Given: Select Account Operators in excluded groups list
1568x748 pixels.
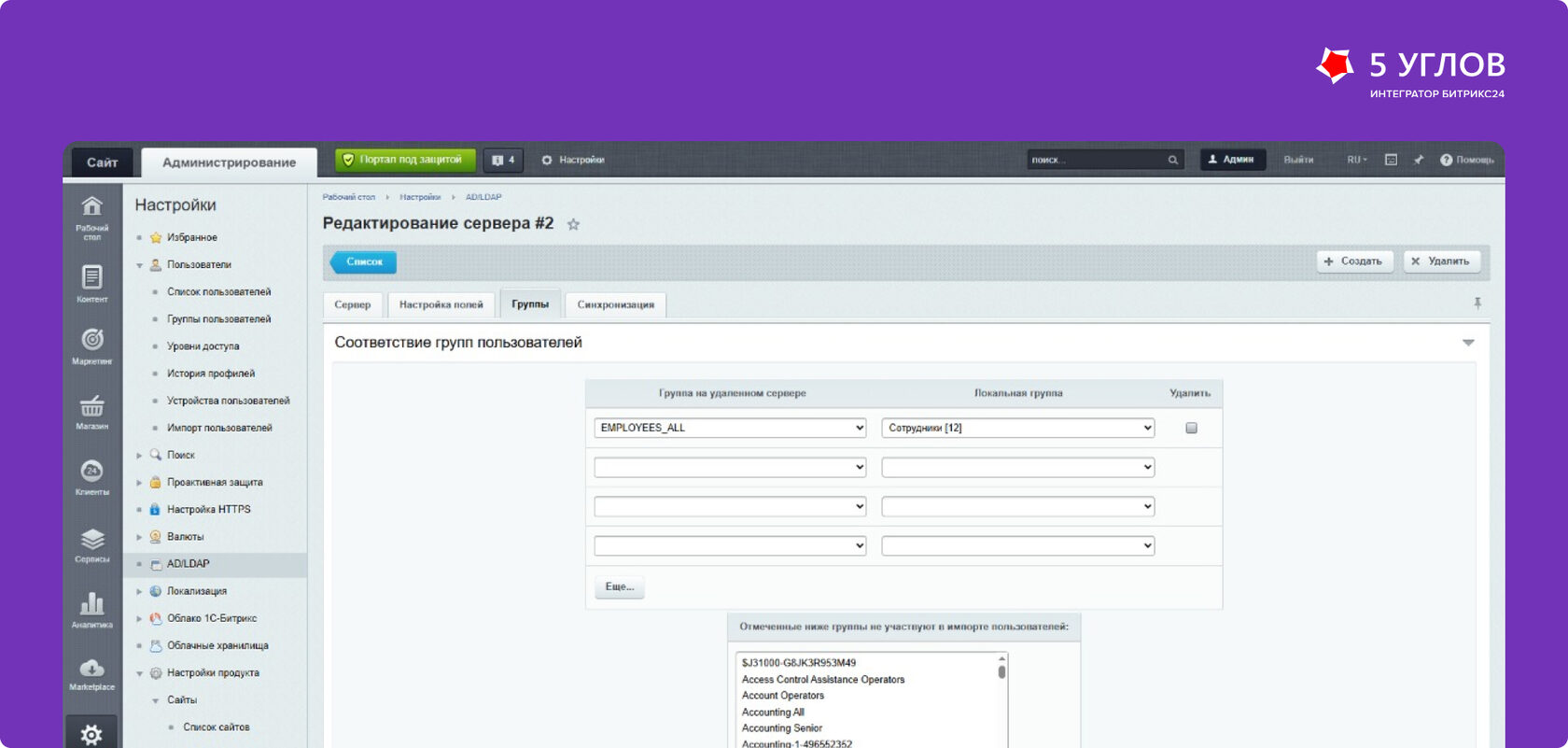Looking at the screenshot, I should point(782,696).
